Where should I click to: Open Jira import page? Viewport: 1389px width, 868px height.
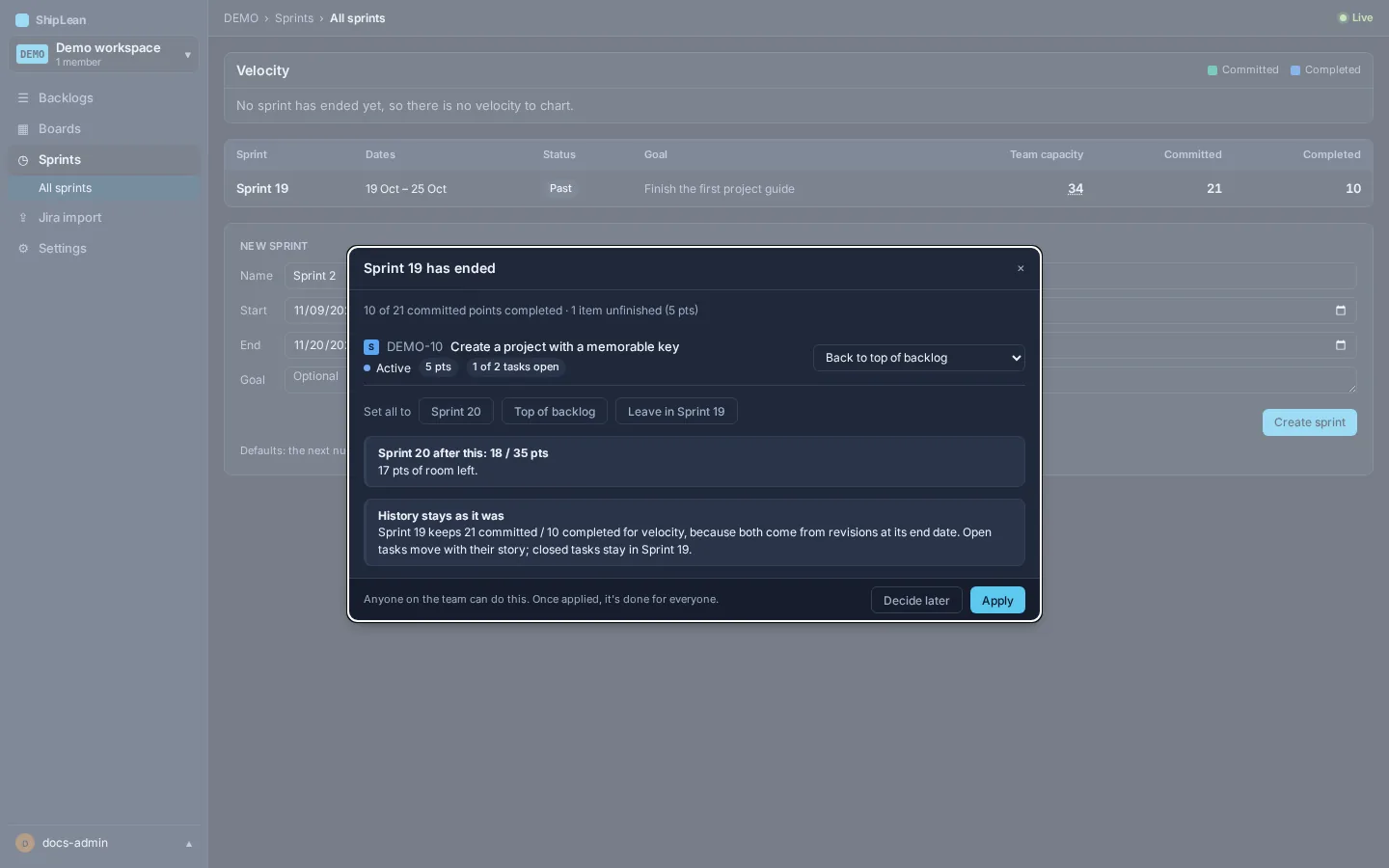pos(104,218)
